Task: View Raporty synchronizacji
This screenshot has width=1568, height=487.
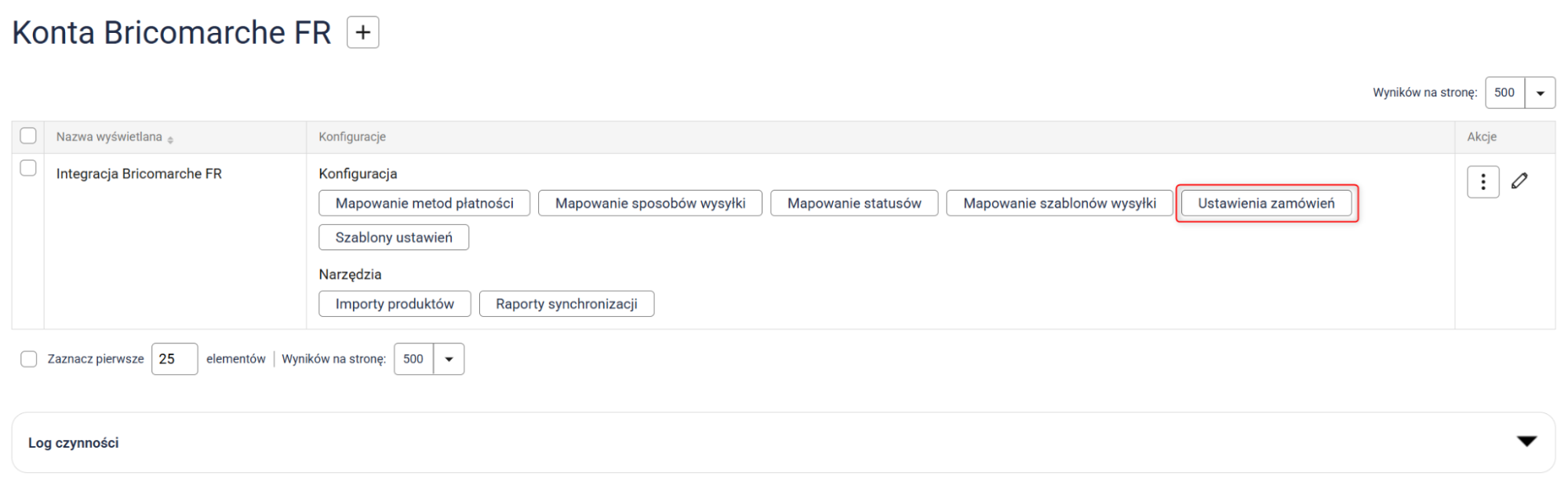Action: (x=566, y=303)
